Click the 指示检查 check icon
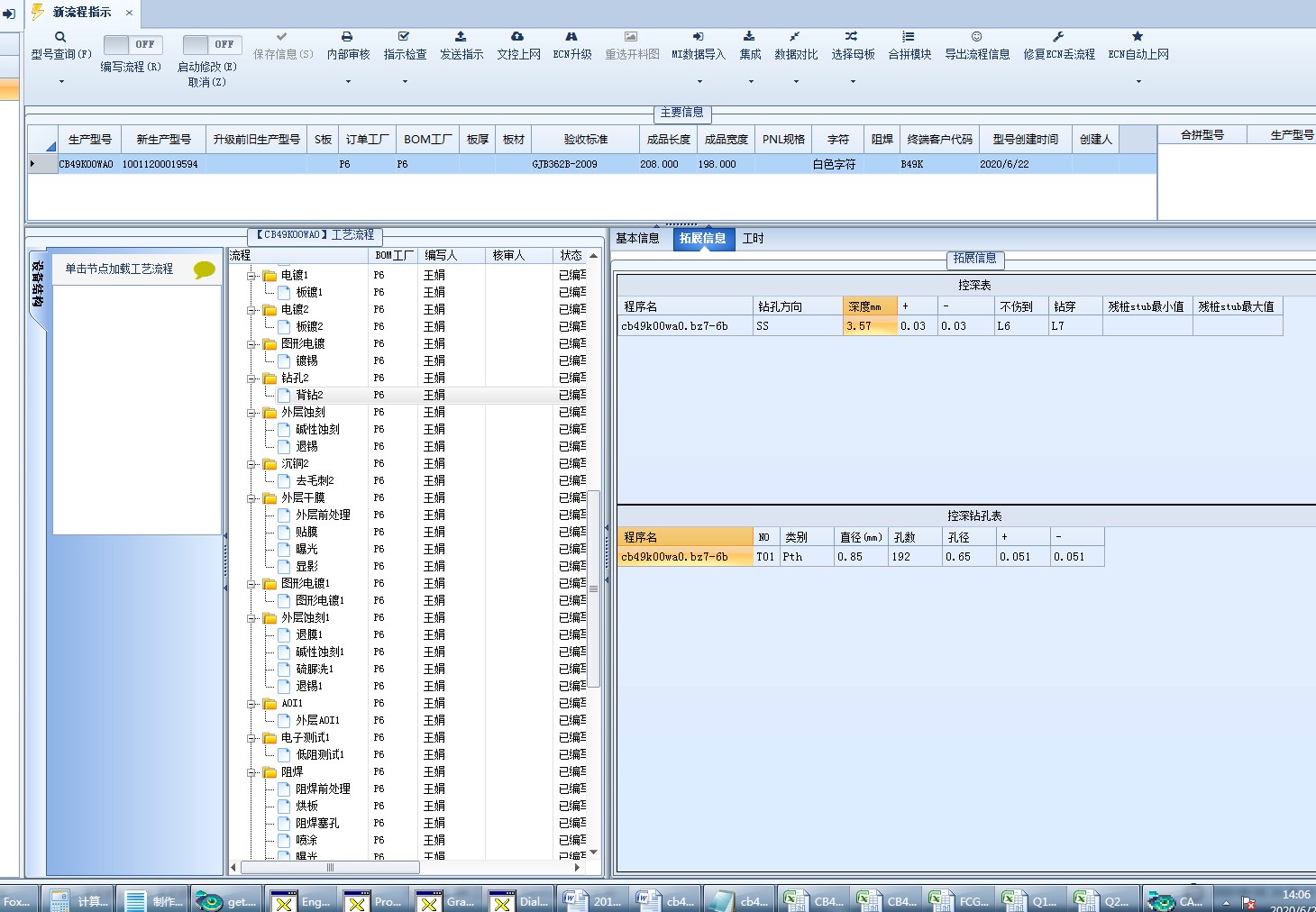This screenshot has width=1316, height=912. [x=404, y=37]
